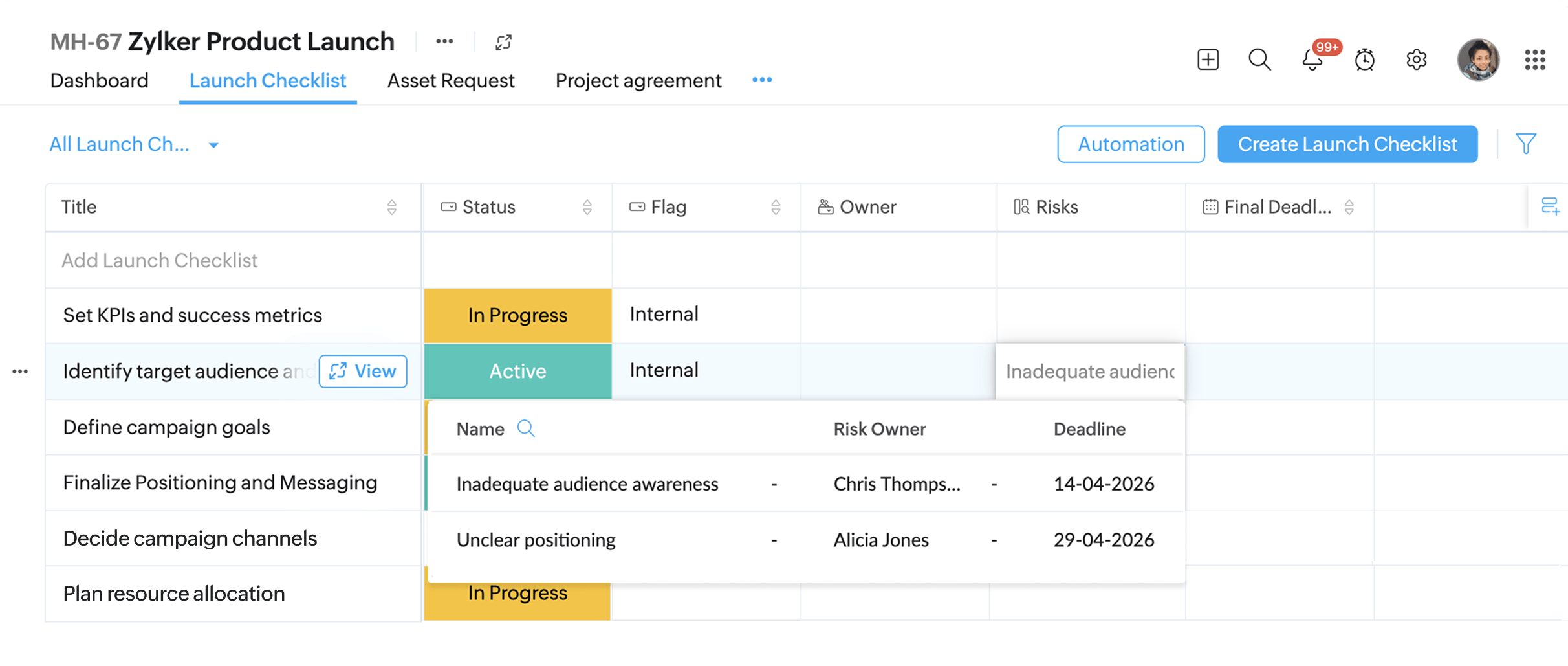1568x666 pixels.
Task: Click the add column icon at table edge
Action: pyautogui.click(x=1551, y=206)
